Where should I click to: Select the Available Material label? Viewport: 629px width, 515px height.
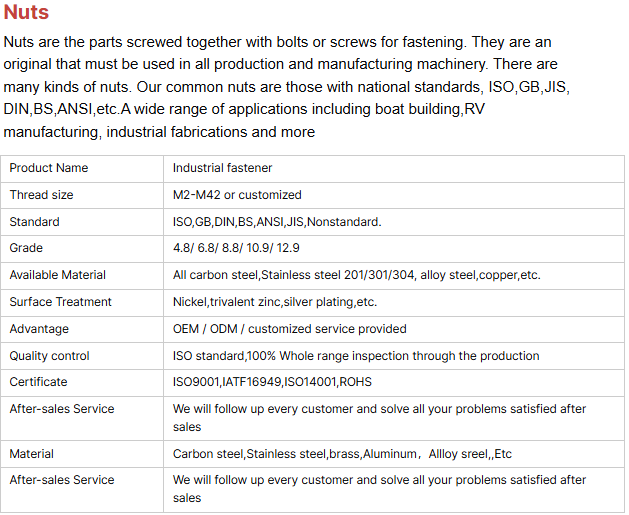tap(58, 275)
